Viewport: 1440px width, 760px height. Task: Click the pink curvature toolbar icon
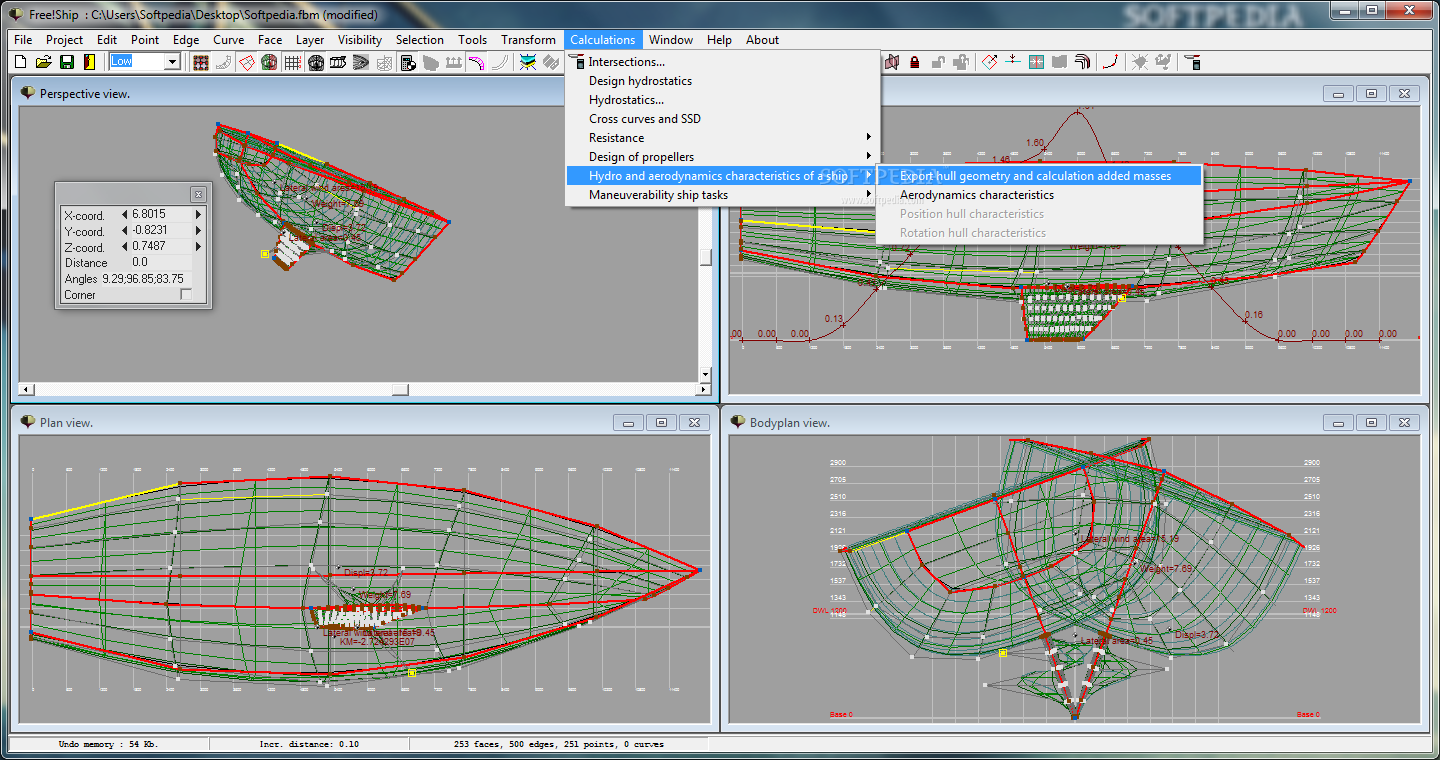tap(476, 62)
